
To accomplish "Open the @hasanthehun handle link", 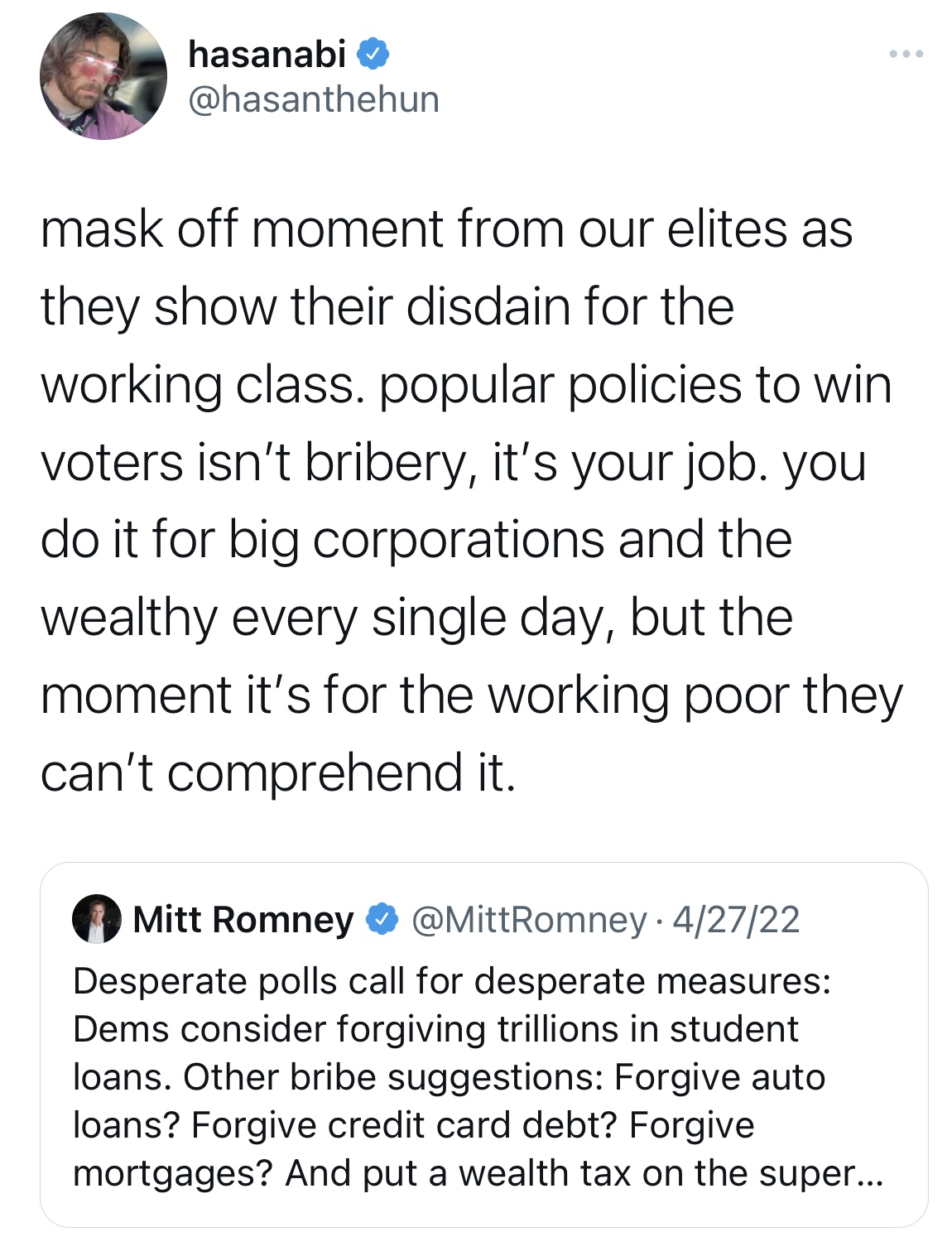I will (x=314, y=99).
